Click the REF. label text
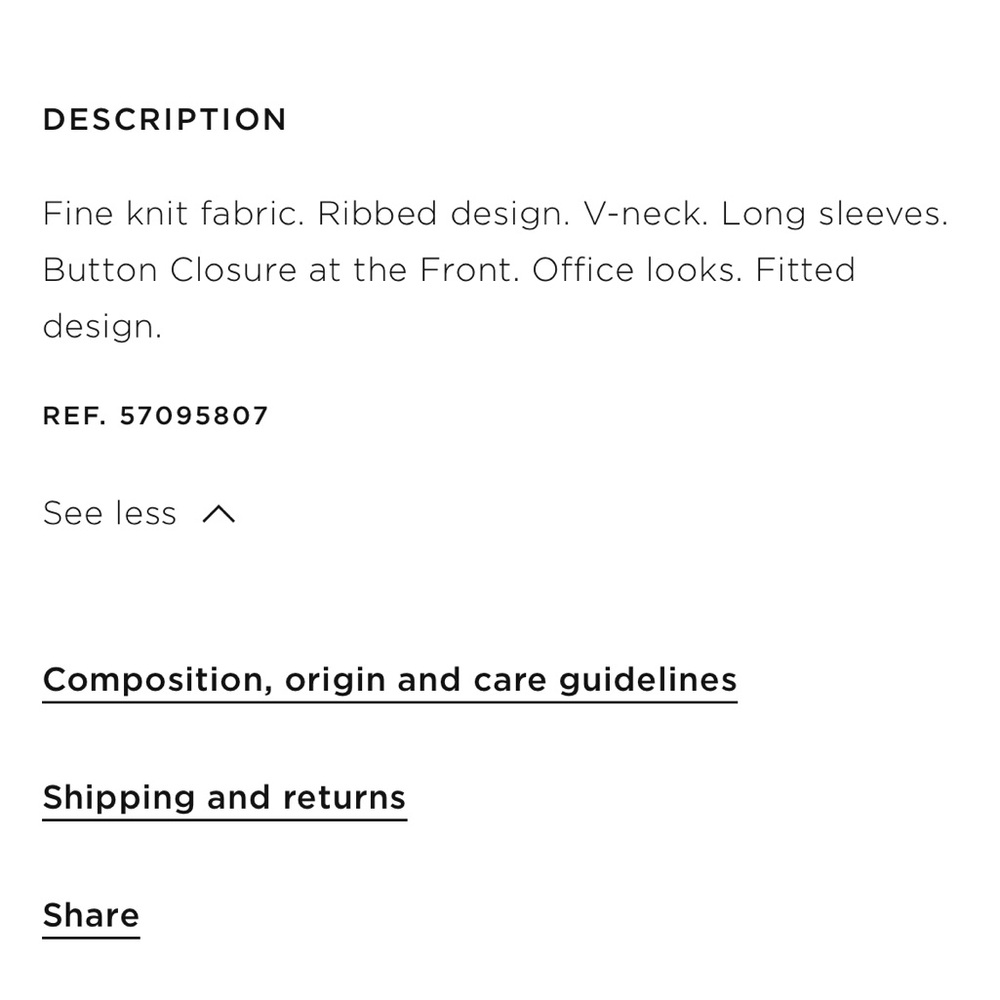The height and width of the screenshot is (1000, 1000). (x=74, y=416)
